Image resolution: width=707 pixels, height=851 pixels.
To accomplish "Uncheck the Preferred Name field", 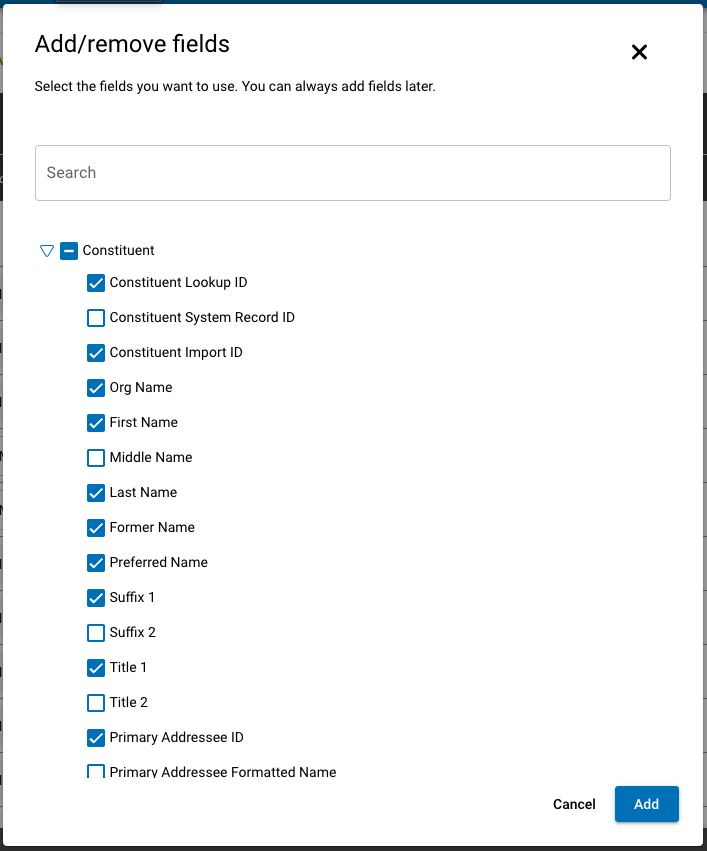I will point(96,563).
